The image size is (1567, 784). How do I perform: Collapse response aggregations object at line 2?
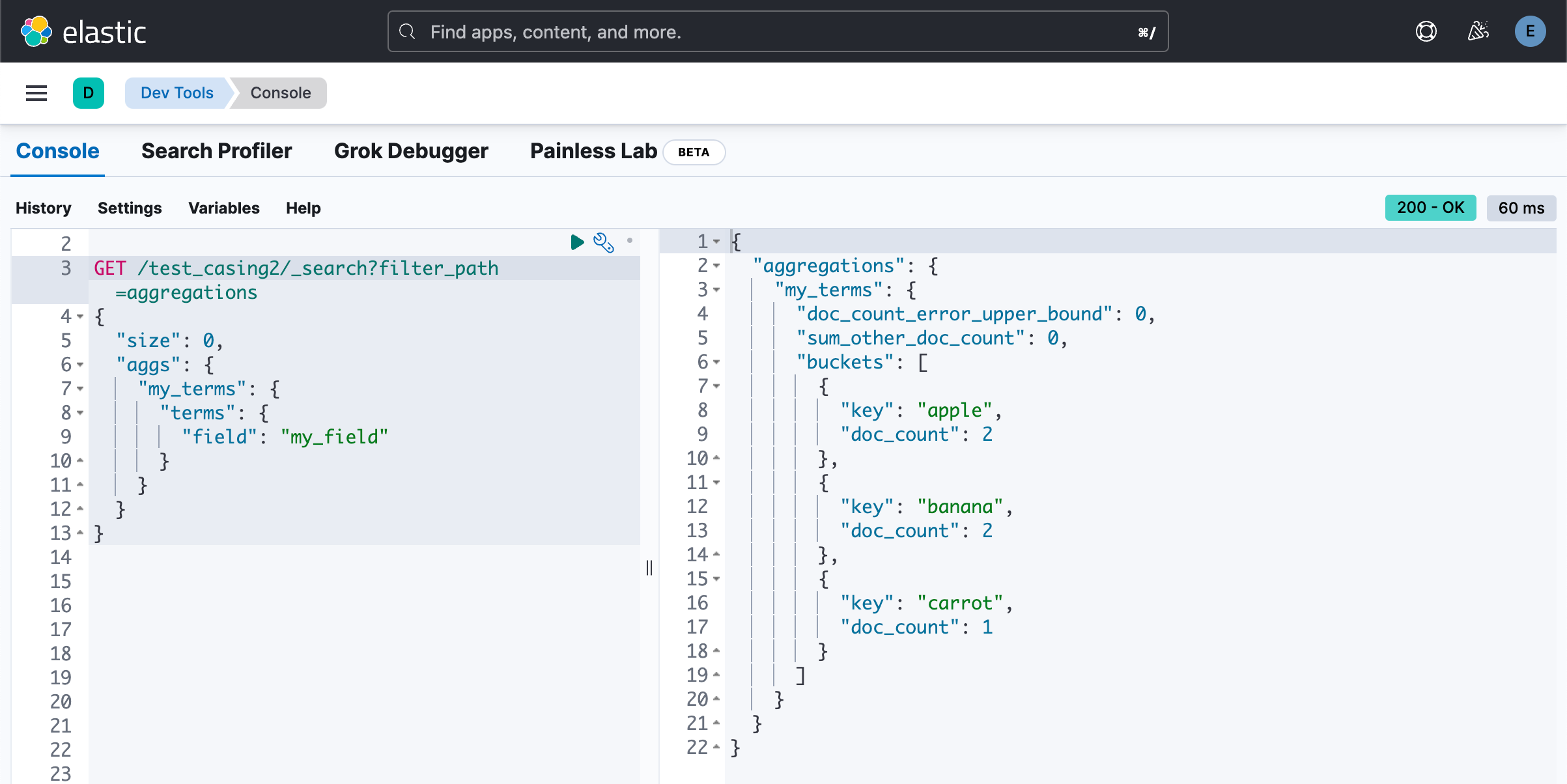[716, 266]
